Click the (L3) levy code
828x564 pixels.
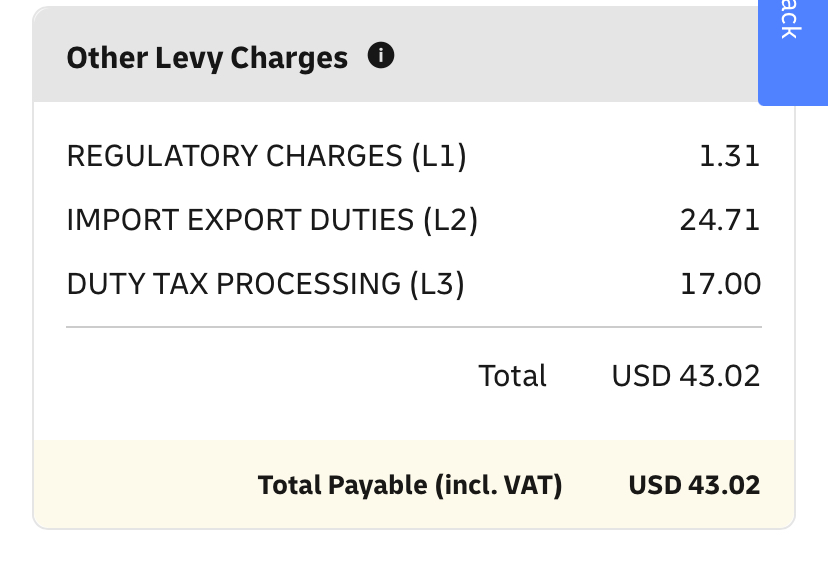click(438, 284)
